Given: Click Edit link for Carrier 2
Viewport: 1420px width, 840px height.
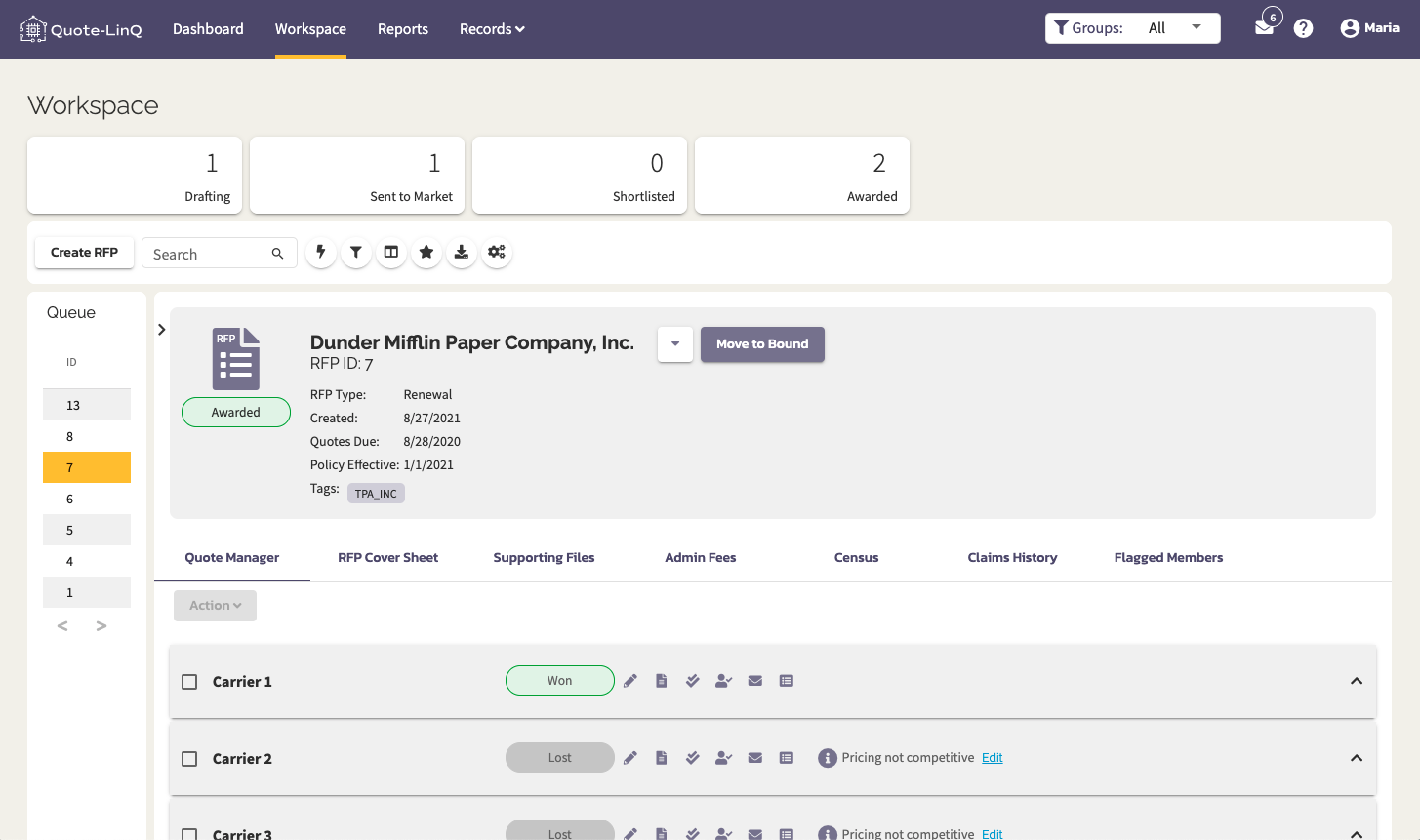Looking at the screenshot, I should [x=993, y=758].
